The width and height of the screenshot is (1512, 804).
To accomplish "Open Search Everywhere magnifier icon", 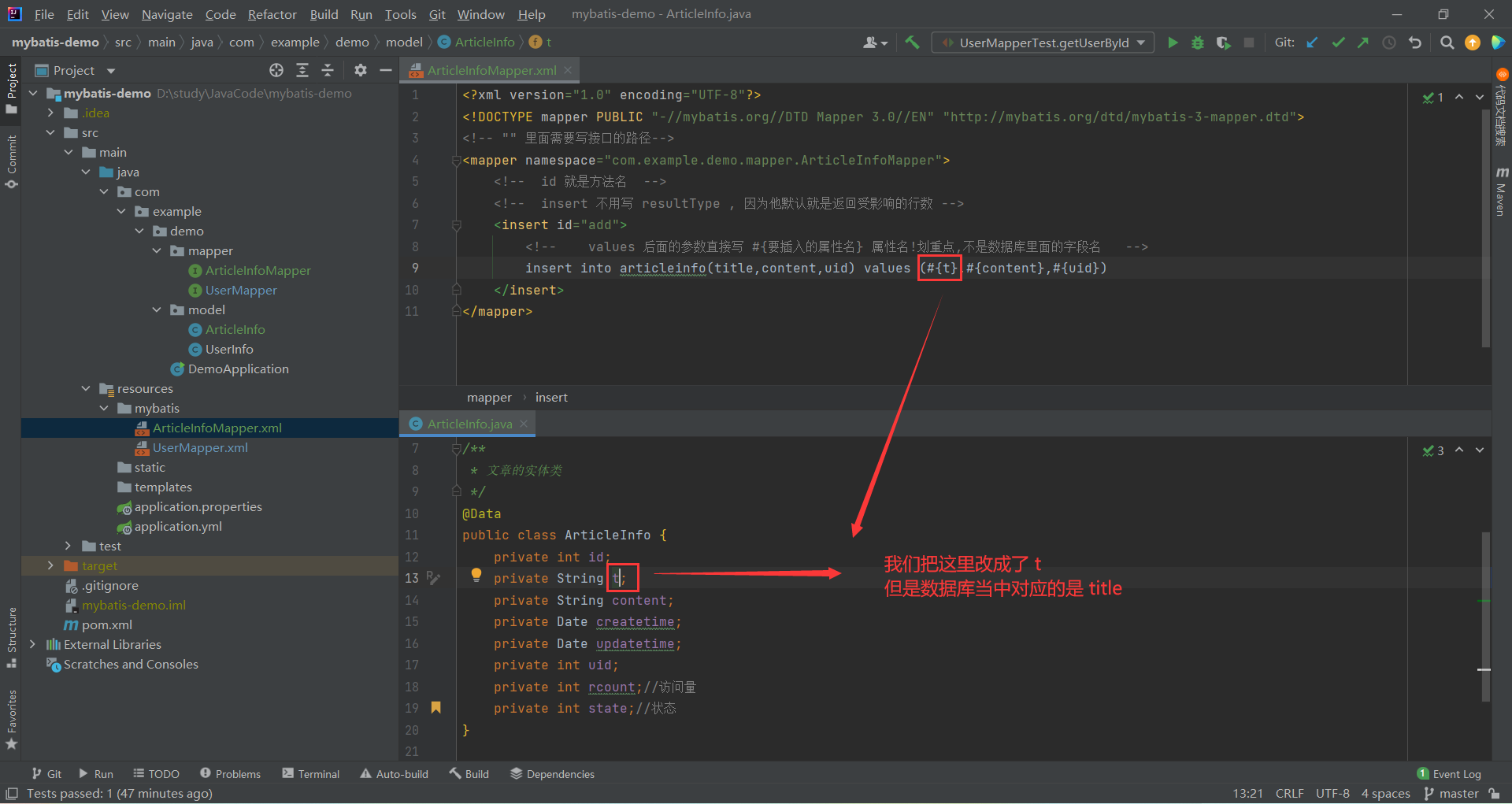I will pyautogui.click(x=1447, y=43).
